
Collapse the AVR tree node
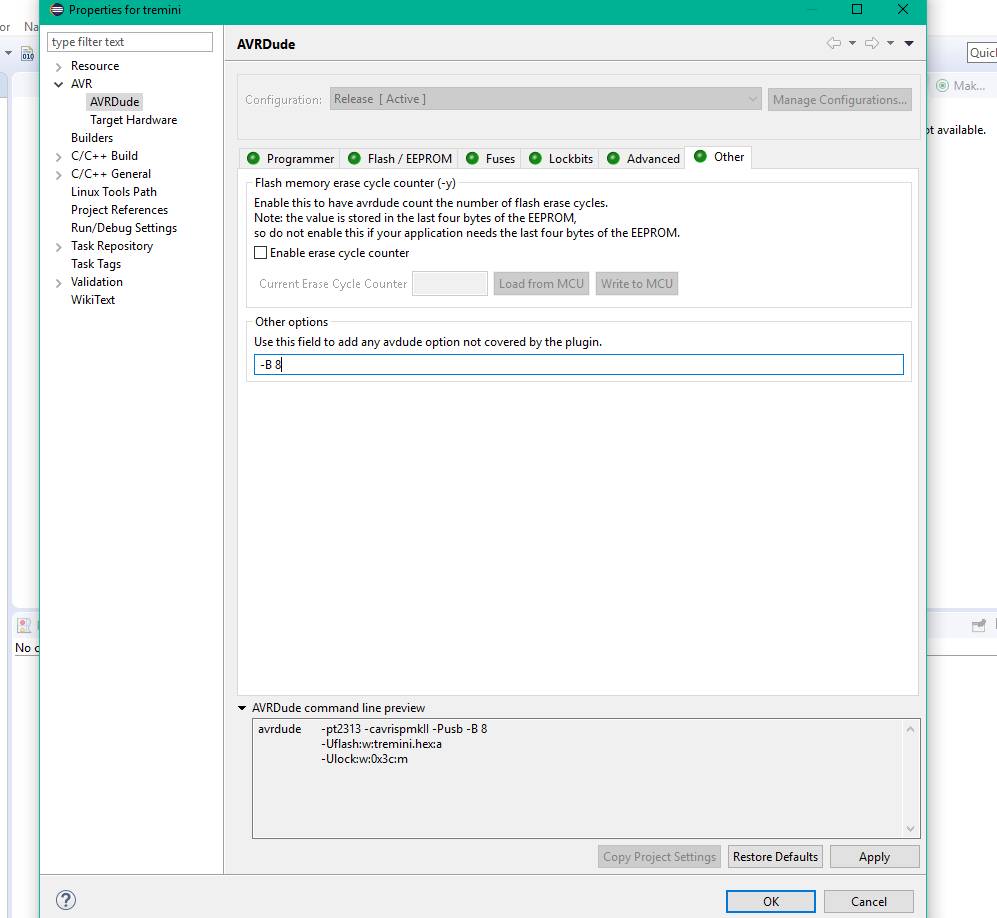[58, 85]
